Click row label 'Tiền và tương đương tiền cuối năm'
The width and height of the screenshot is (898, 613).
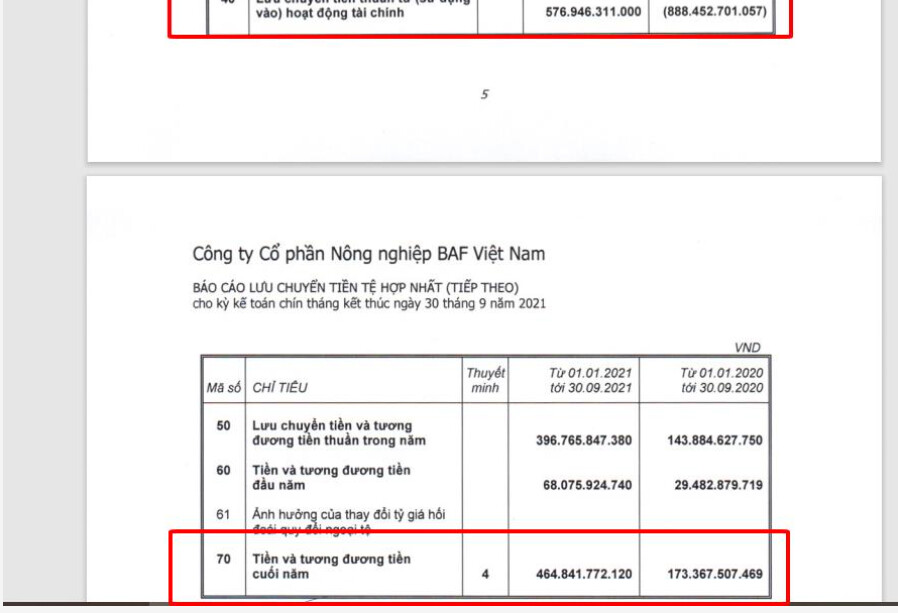pyautogui.click(x=332, y=567)
